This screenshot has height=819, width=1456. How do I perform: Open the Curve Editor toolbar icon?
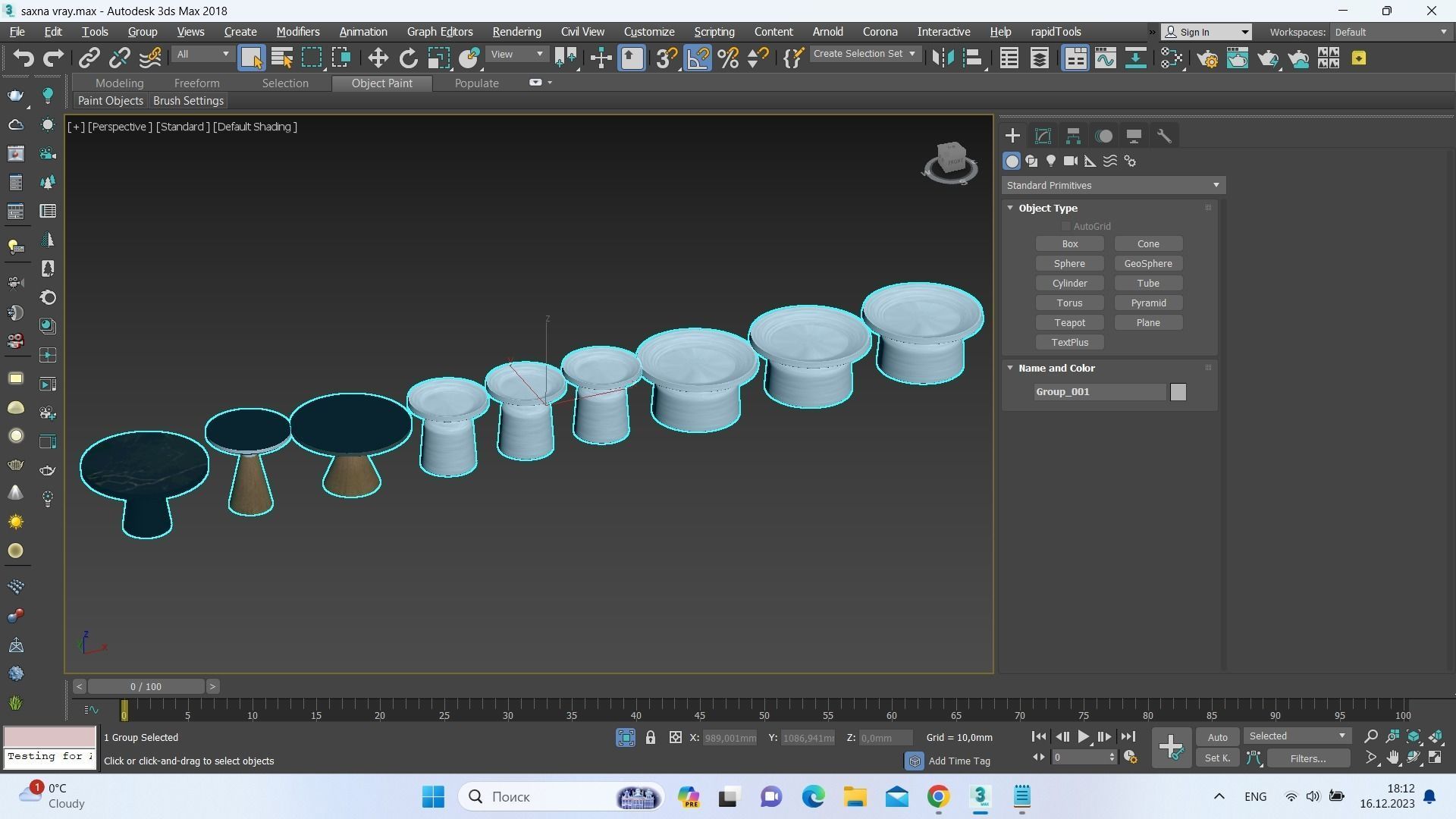point(1105,58)
